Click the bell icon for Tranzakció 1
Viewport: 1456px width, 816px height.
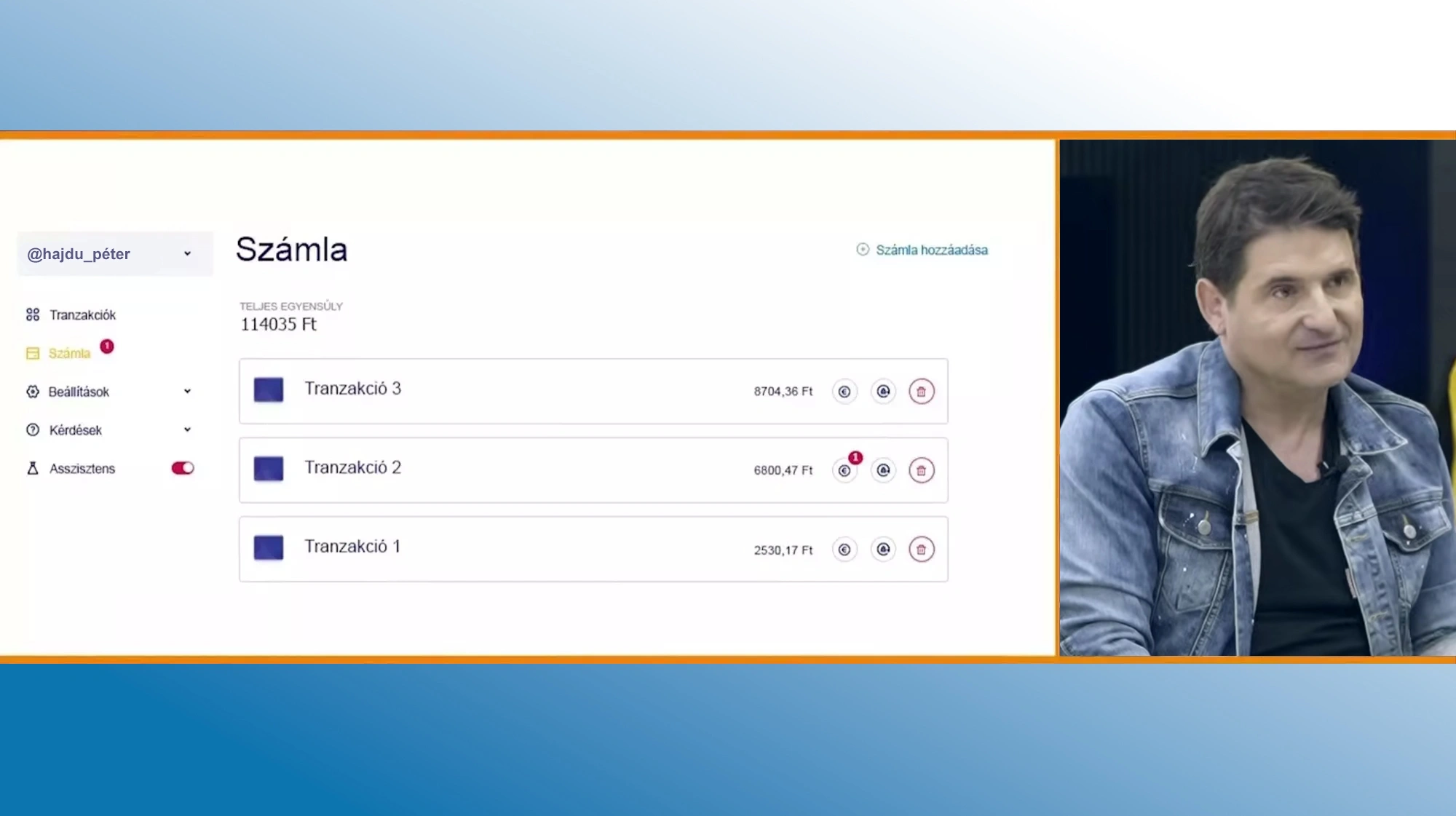tap(883, 550)
